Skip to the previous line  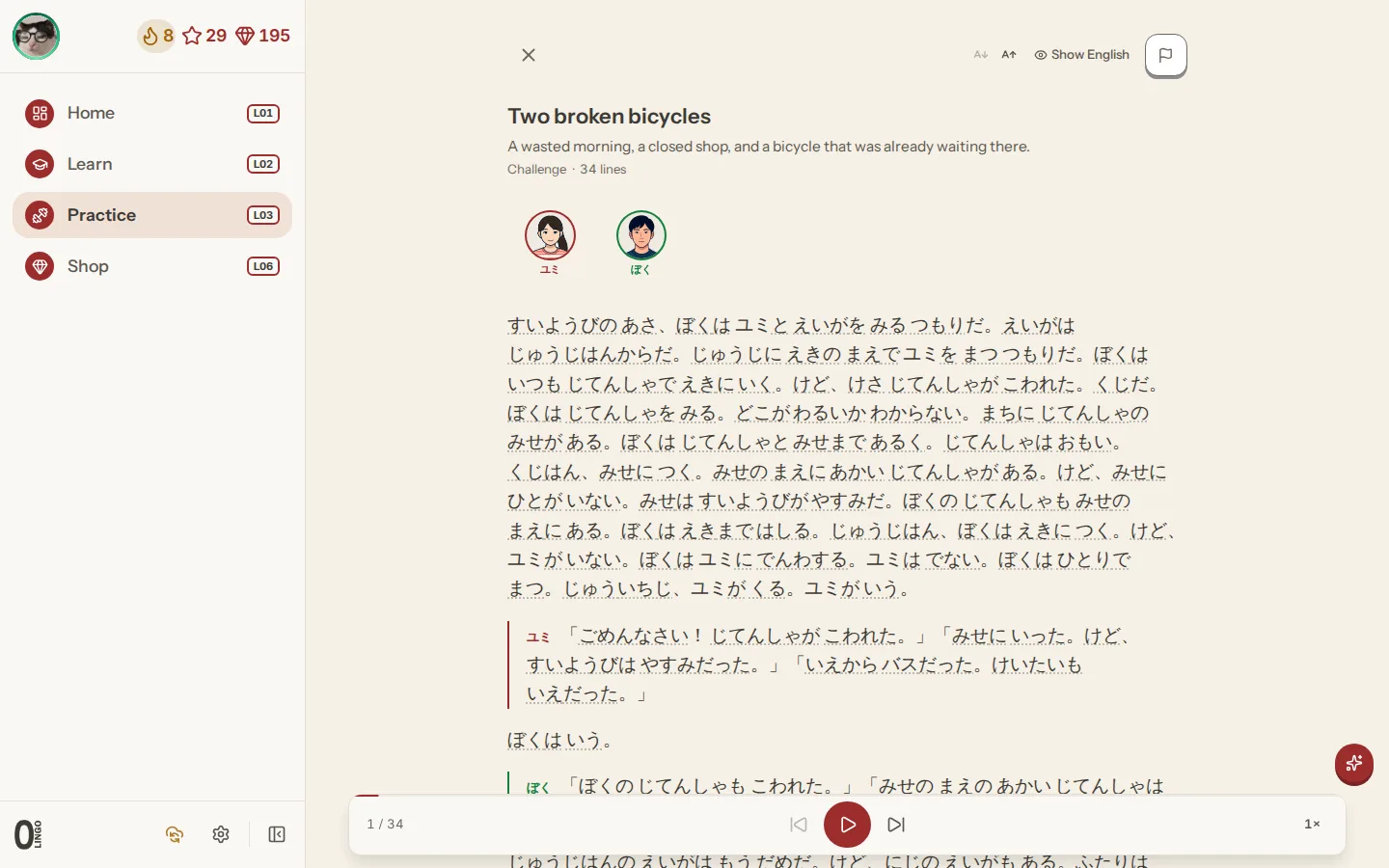point(799,825)
